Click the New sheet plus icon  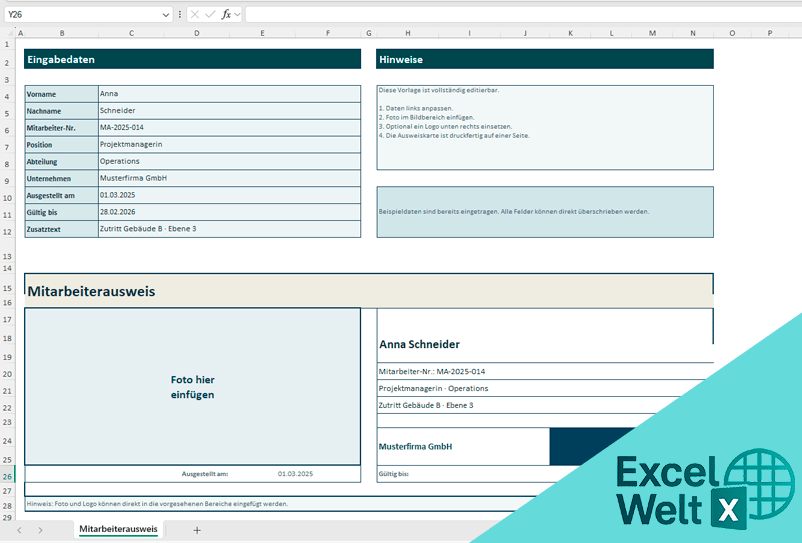coord(197,530)
